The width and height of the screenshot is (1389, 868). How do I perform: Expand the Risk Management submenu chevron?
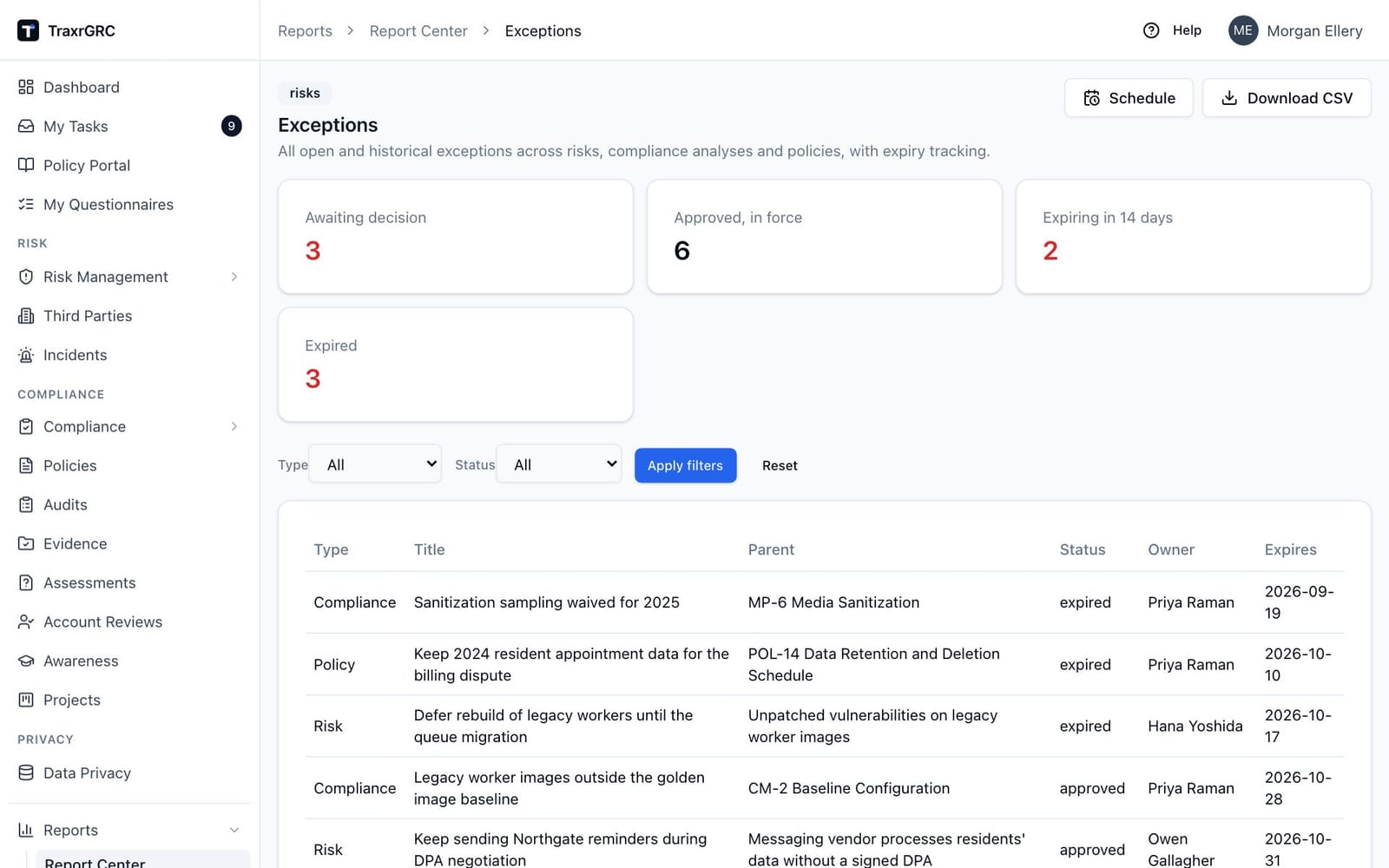pos(234,277)
